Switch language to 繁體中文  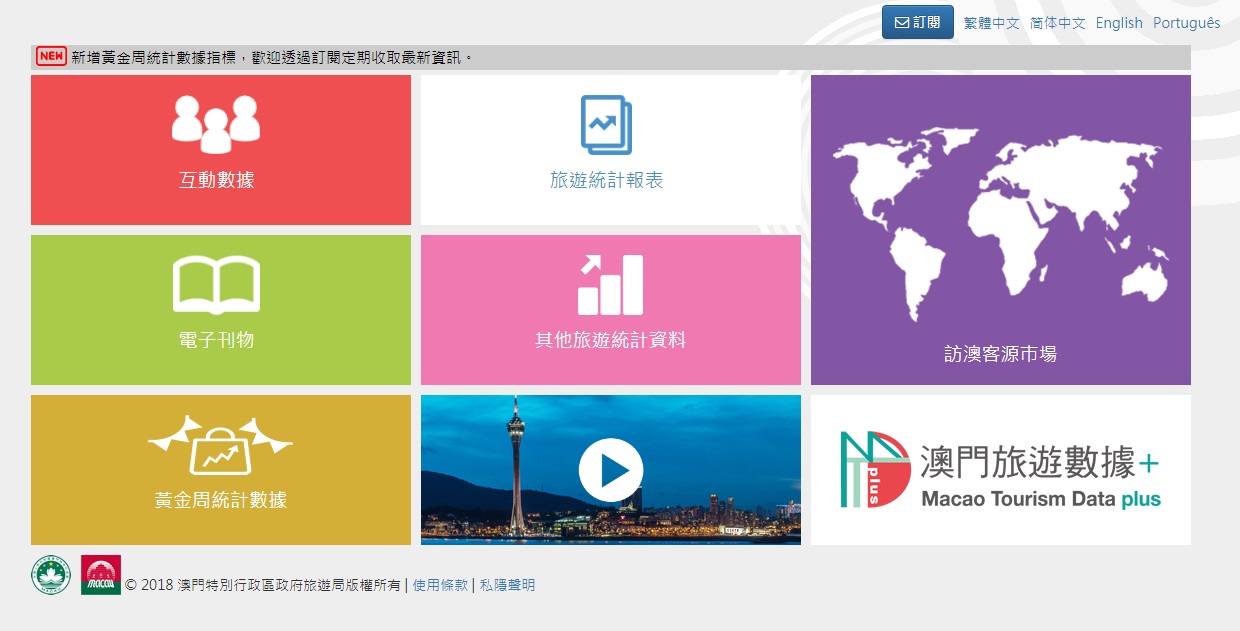point(991,23)
